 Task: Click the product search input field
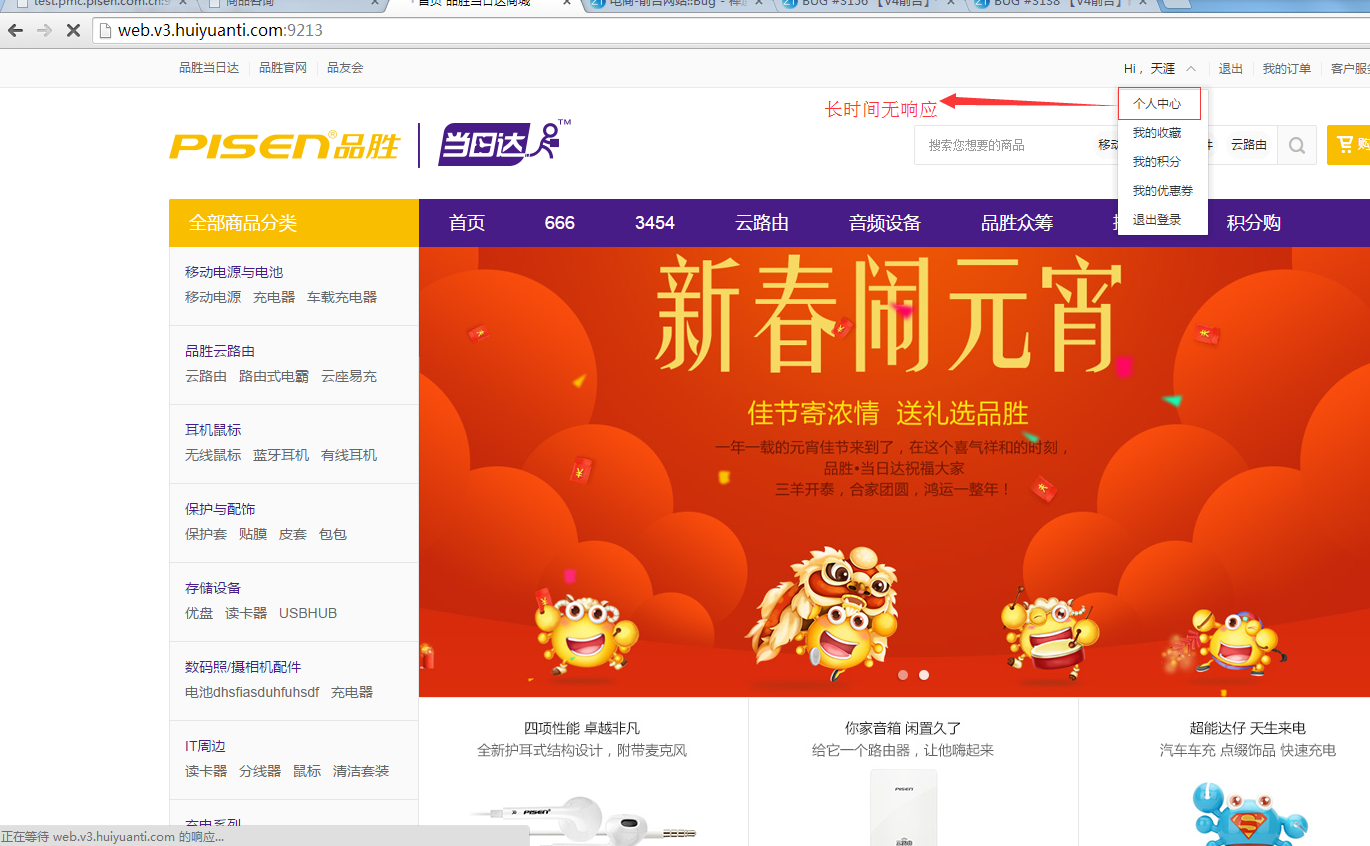(x=1000, y=146)
